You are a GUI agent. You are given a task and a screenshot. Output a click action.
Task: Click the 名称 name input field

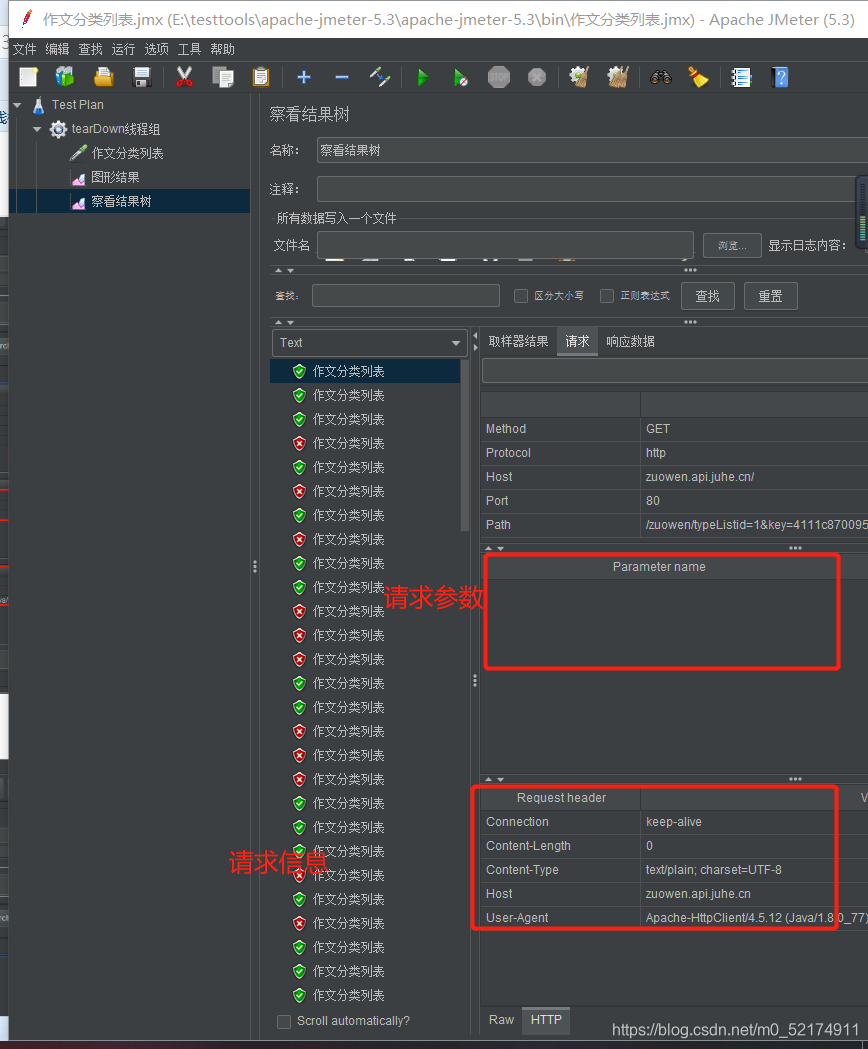coord(592,151)
